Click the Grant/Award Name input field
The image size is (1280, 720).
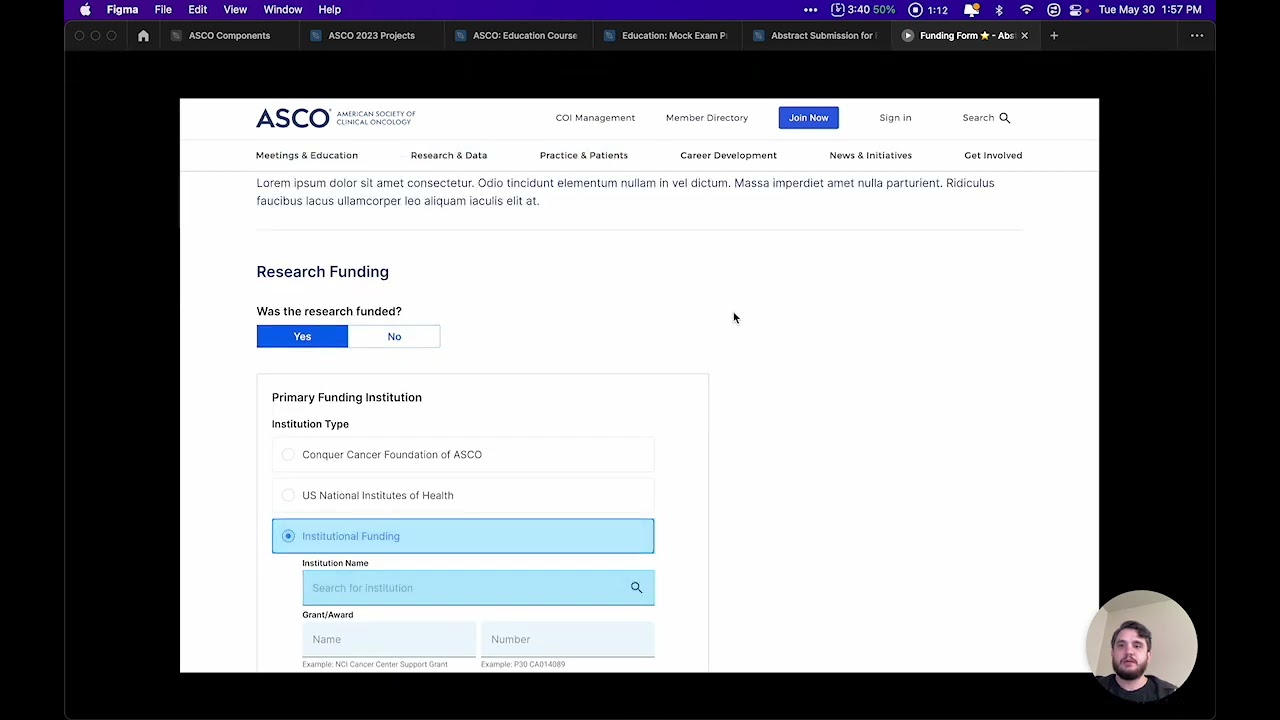[x=389, y=639]
